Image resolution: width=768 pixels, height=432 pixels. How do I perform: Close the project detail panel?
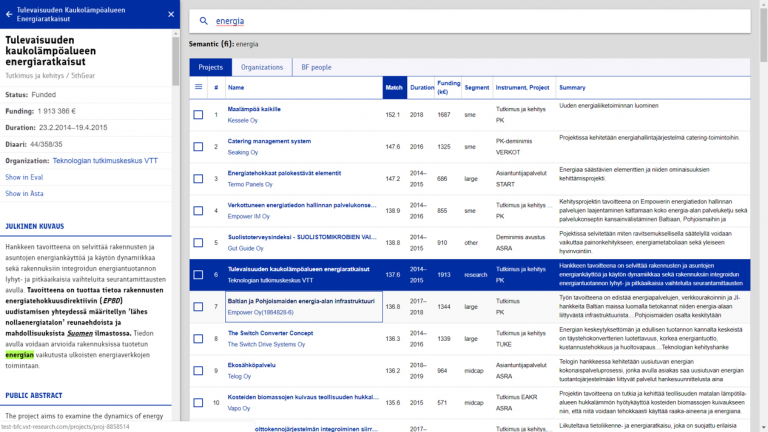[171, 14]
